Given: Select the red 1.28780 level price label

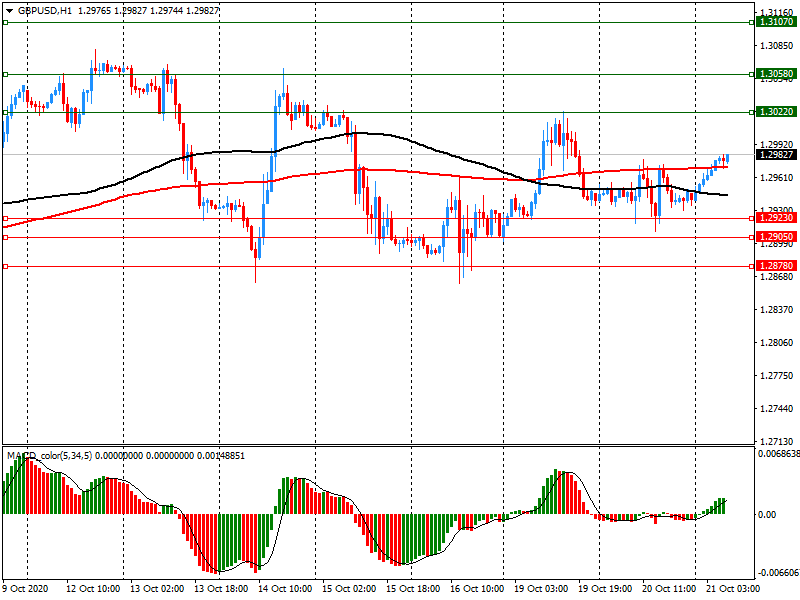Looking at the screenshot, I should tap(776, 266).
